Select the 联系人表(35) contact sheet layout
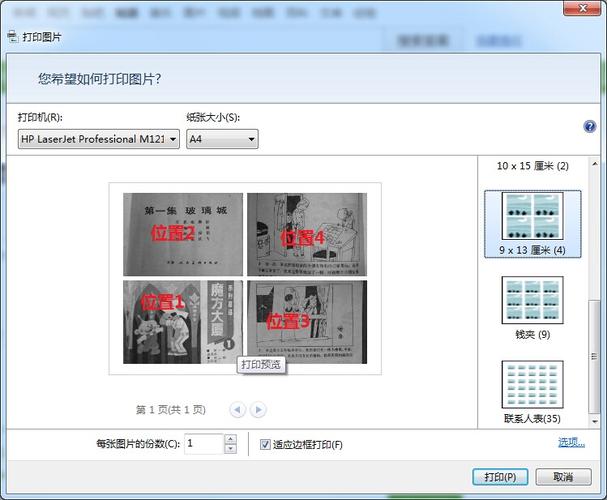Screen dimensions: 607x500 click(532, 392)
